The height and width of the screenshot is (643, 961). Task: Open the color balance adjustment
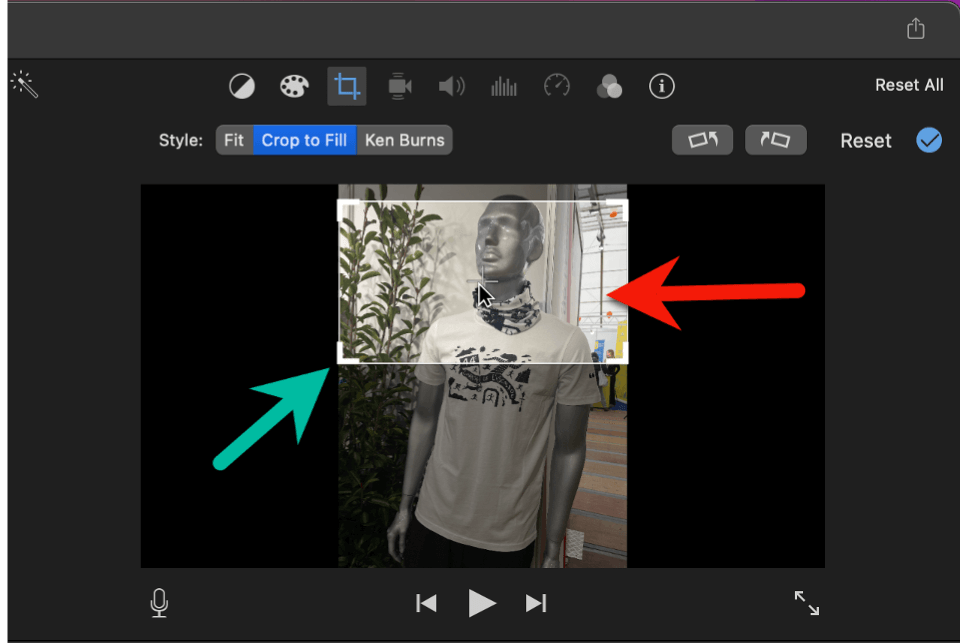coord(241,86)
